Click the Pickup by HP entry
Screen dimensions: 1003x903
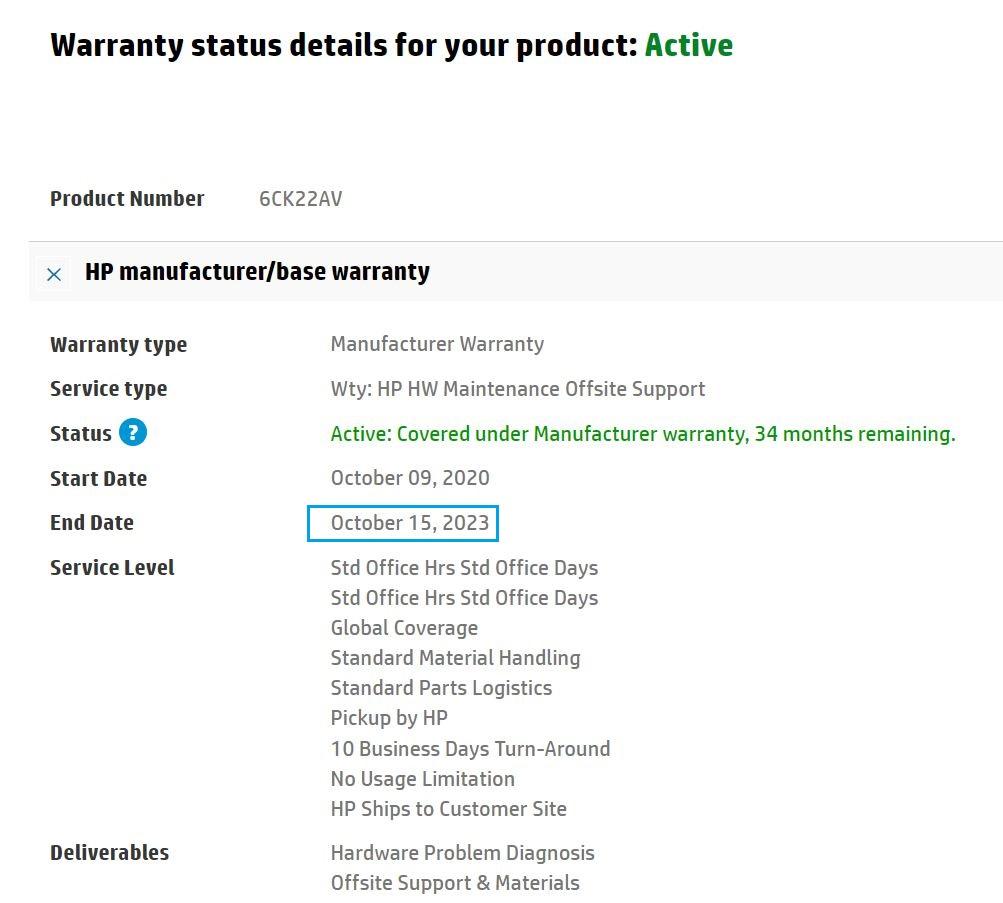389,718
